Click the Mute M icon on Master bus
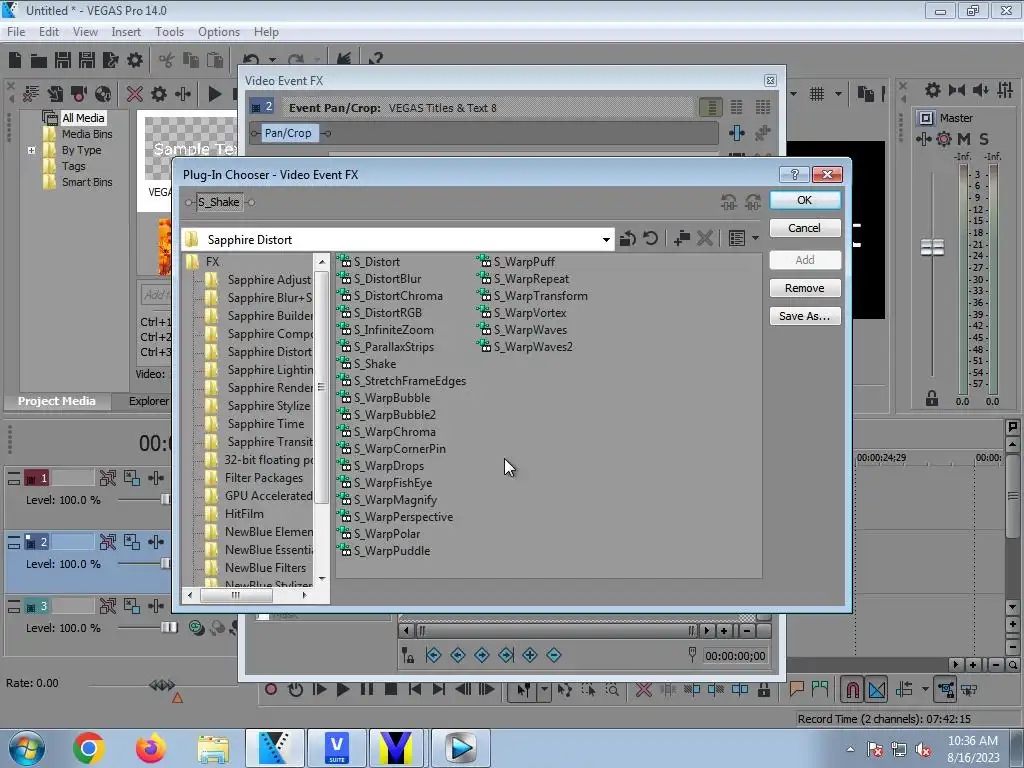Image resolution: width=1024 pixels, height=768 pixels. pyautogui.click(x=964, y=138)
